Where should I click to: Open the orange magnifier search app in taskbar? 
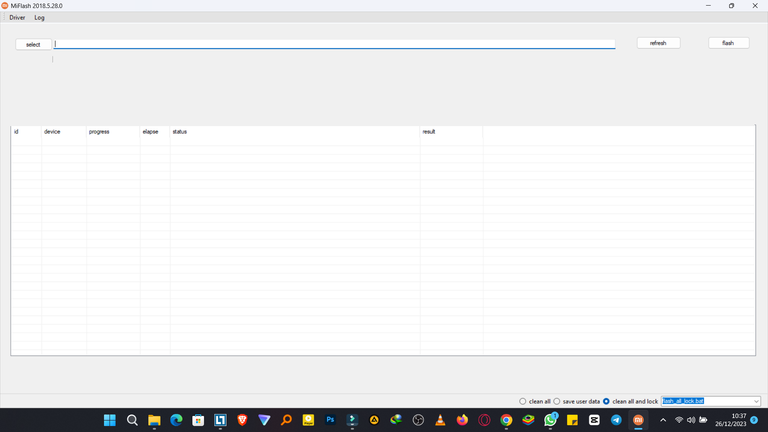click(x=286, y=420)
